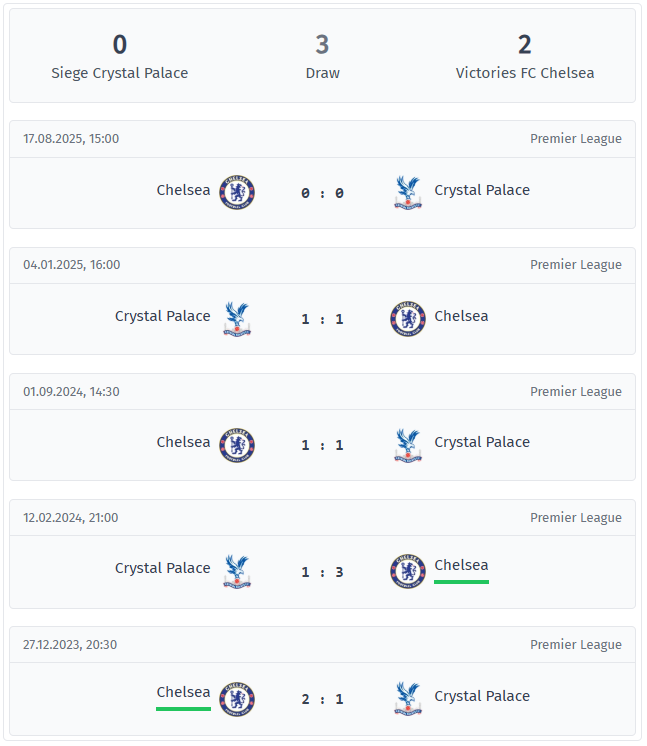Click Premier League label of 17.08.2025 match
This screenshot has width=647, height=746.
coord(575,139)
